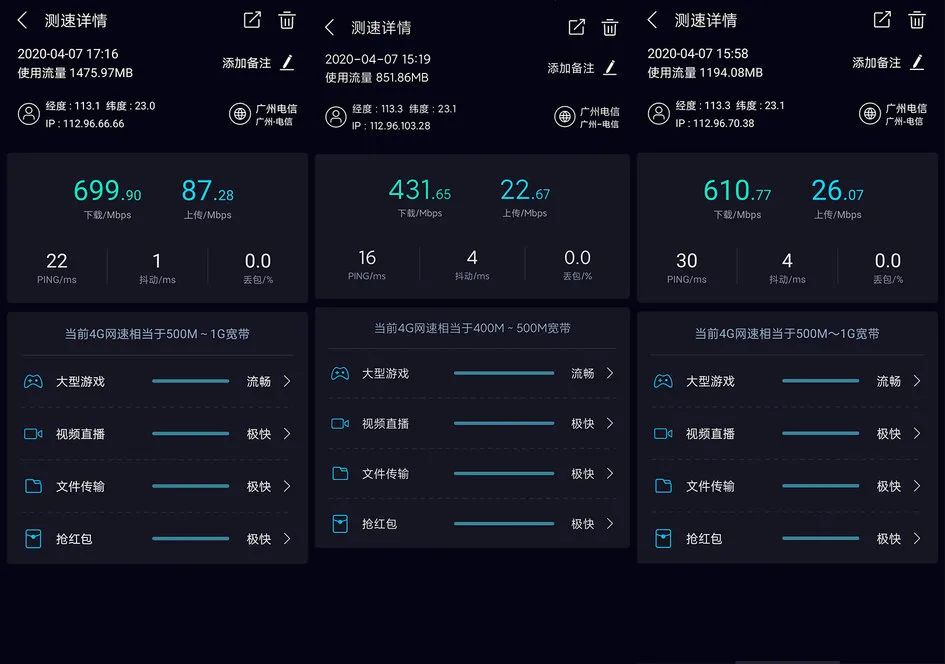Delete the 2020-04-07 15:19 test record
The height and width of the screenshot is (664, 945).
(x=610, y=27)
